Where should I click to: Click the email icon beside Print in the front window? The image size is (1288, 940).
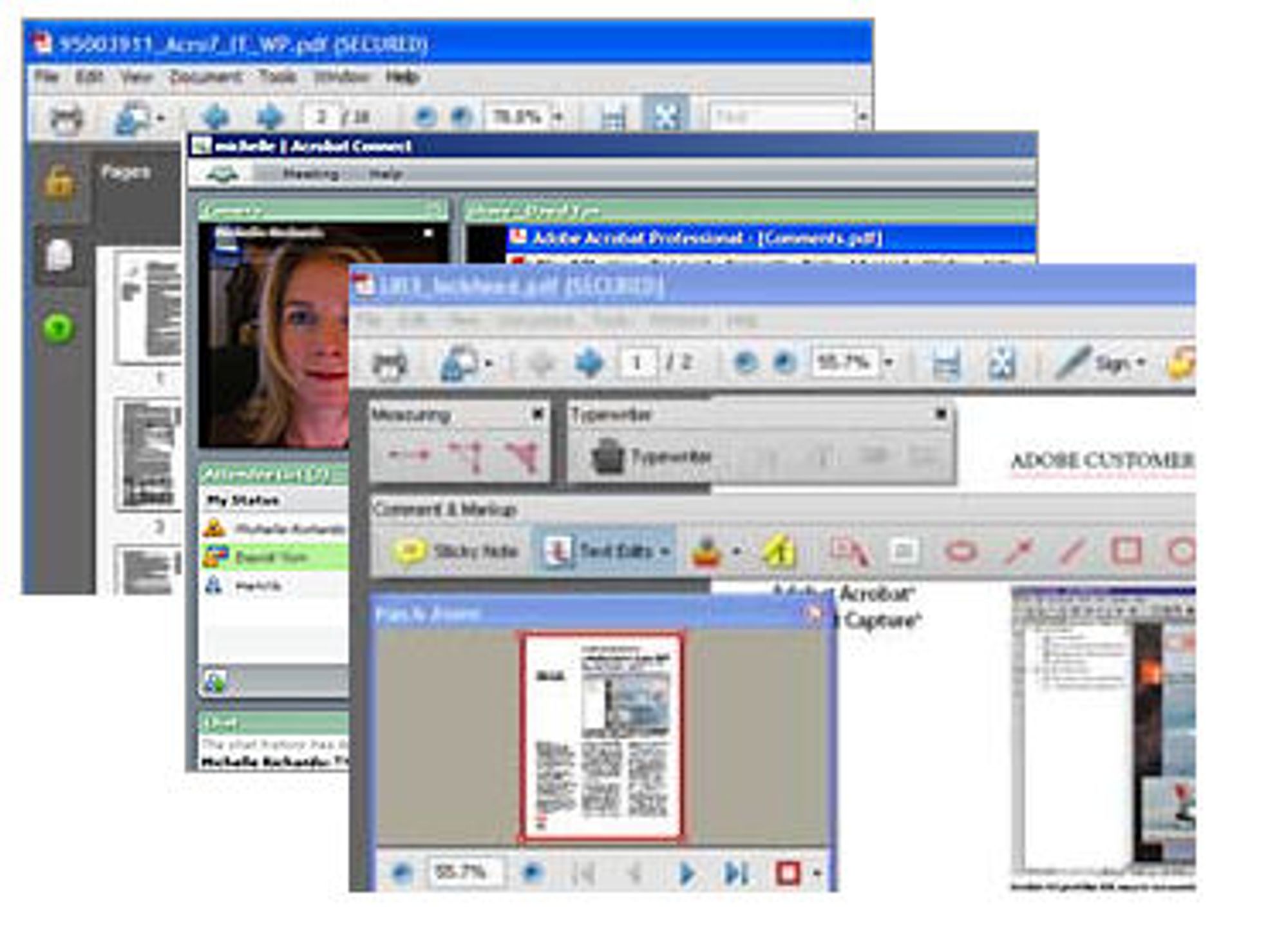(459, 363)
